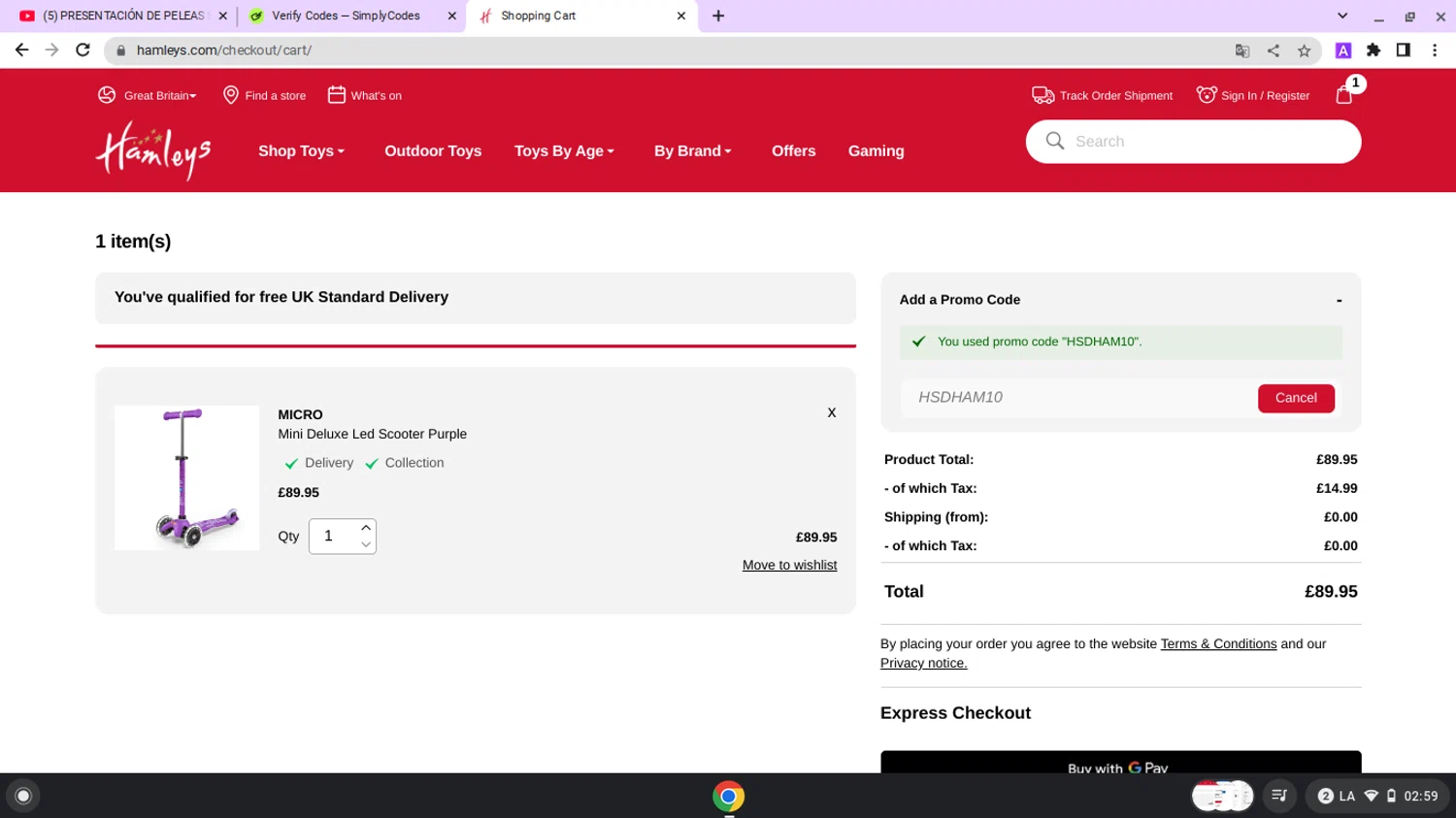Open the Privacy notice link
This screenshot has width=1456, height=818.
coord(923,664)
